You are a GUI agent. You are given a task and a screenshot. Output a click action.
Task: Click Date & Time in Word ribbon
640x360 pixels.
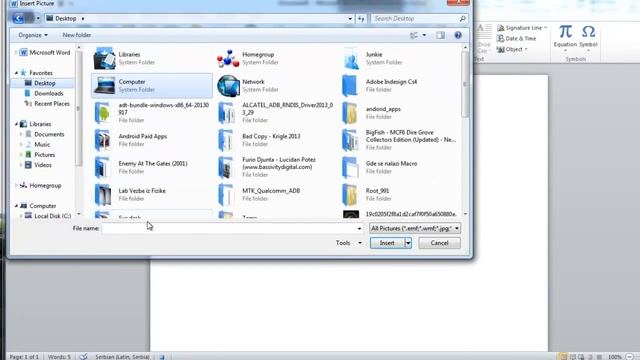coord(516,38)
